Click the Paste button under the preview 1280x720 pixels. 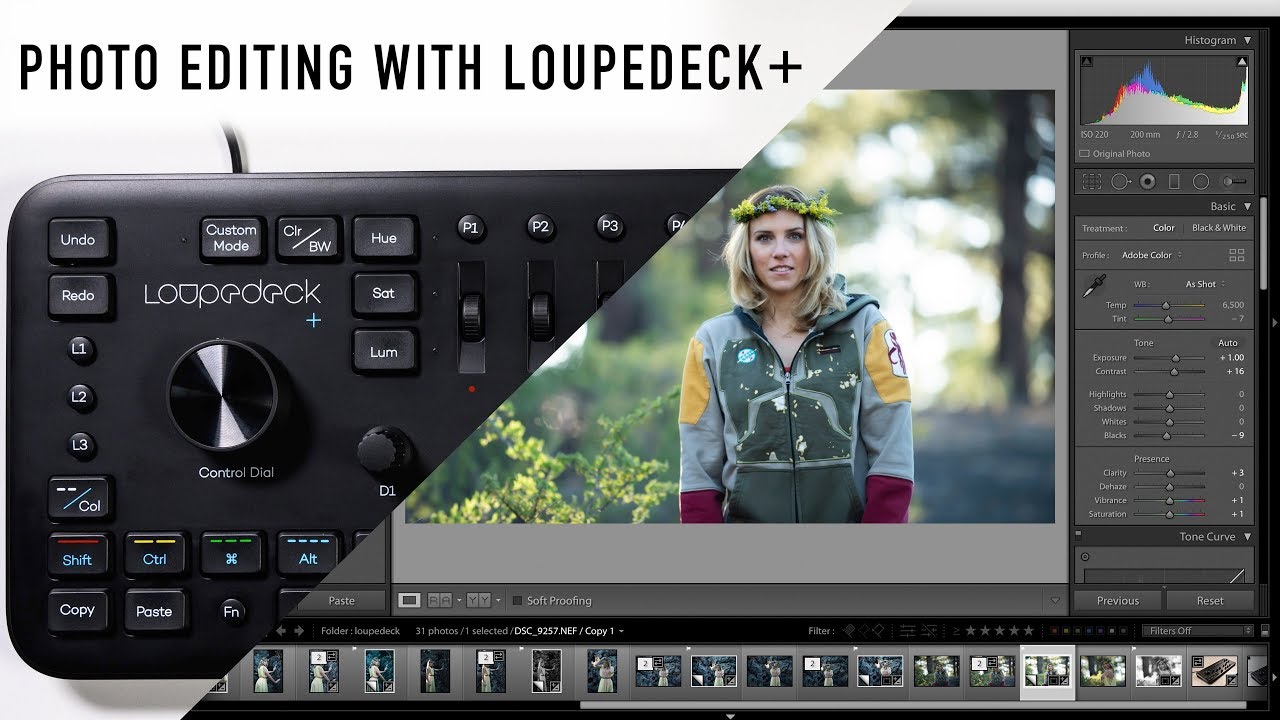click(x=341, y=601)
